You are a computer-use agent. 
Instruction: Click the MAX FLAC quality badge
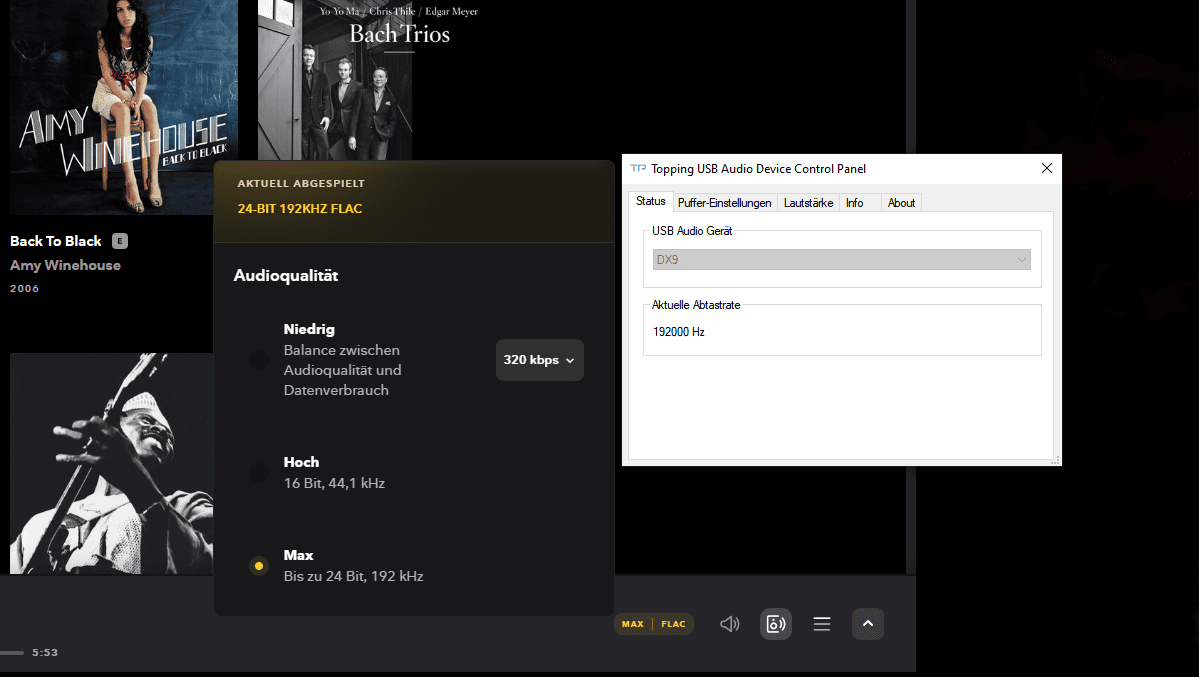click(654, 624)
